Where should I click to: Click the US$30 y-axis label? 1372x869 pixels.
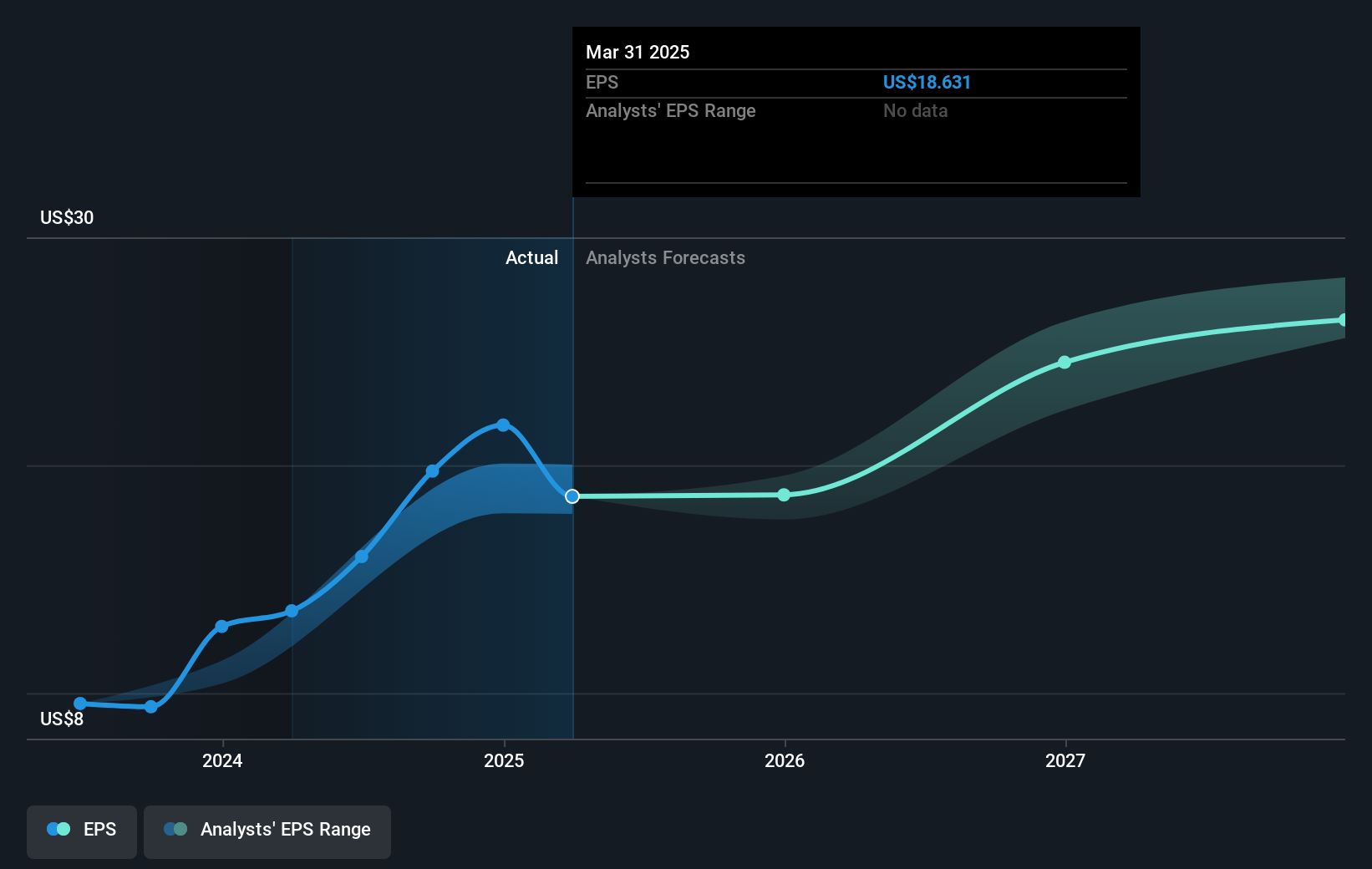coord(67,218)
